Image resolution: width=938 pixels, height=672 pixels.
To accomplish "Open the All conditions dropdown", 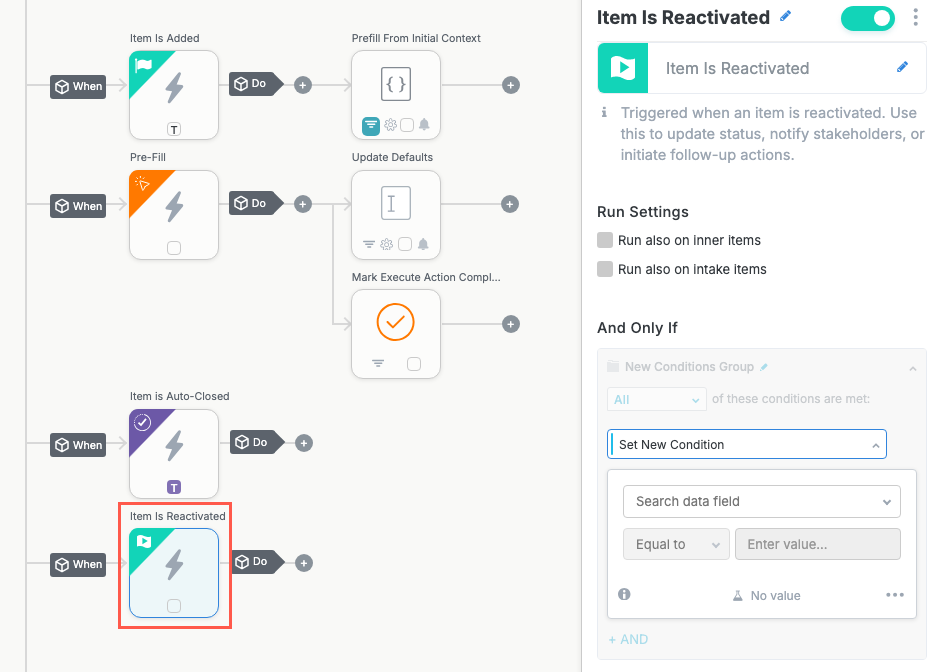I will (657, 399).
